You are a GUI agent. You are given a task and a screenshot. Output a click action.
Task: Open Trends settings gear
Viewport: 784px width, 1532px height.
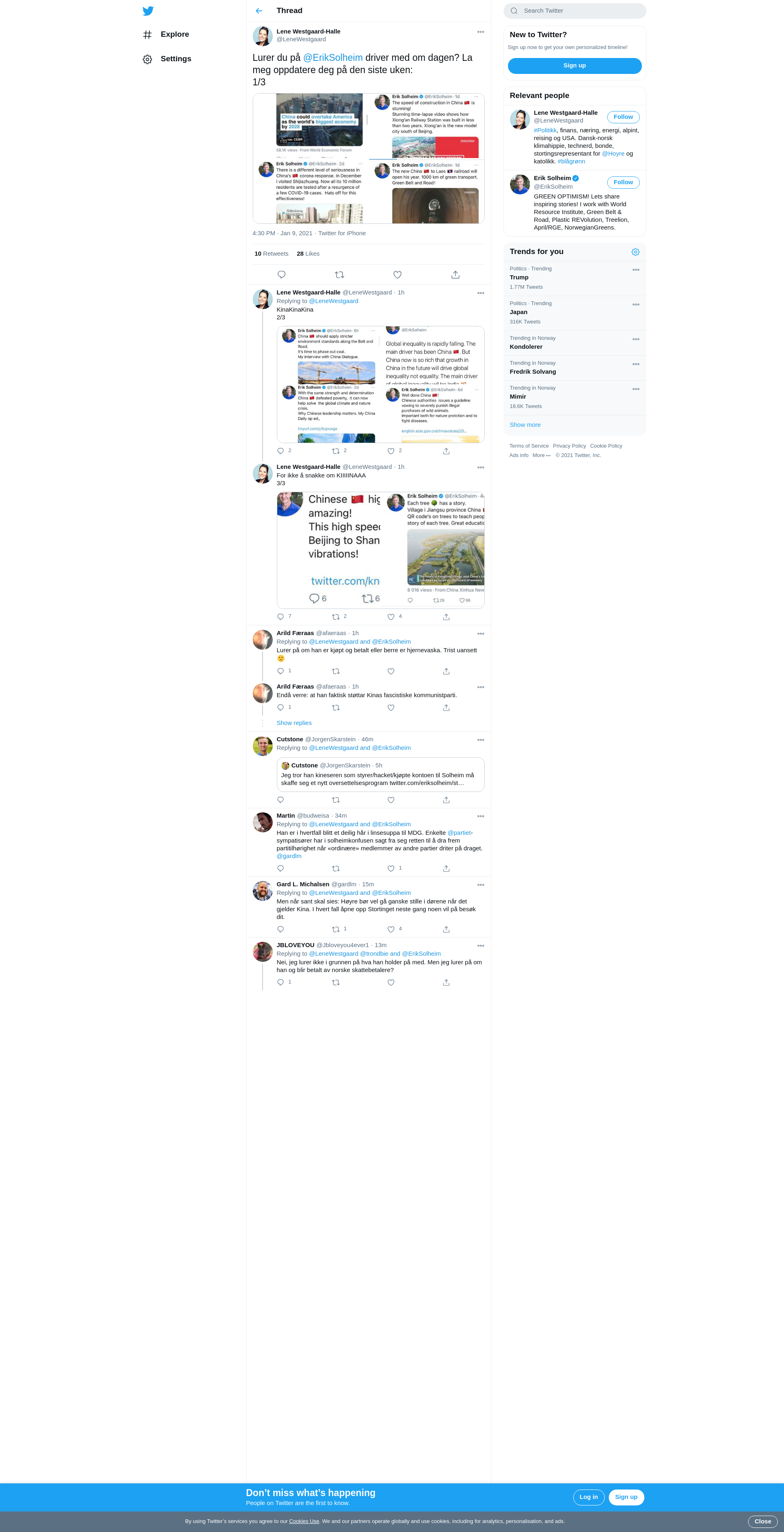[635, 252]
